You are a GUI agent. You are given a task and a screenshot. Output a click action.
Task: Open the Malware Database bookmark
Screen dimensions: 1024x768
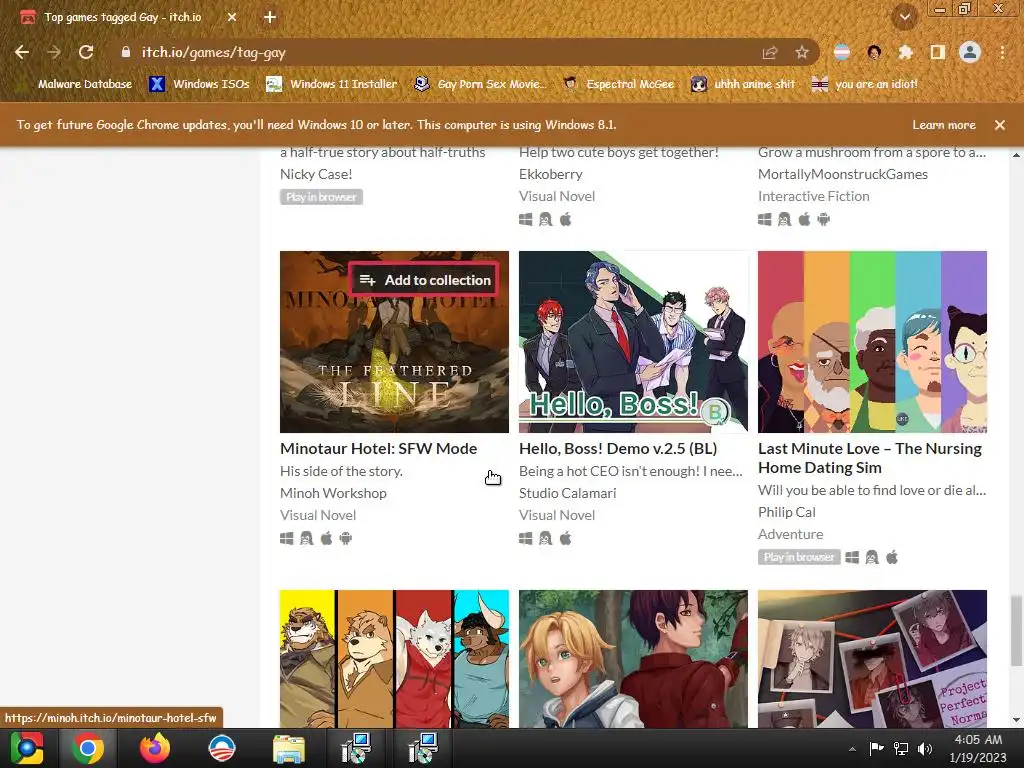(x=75, y=84)
